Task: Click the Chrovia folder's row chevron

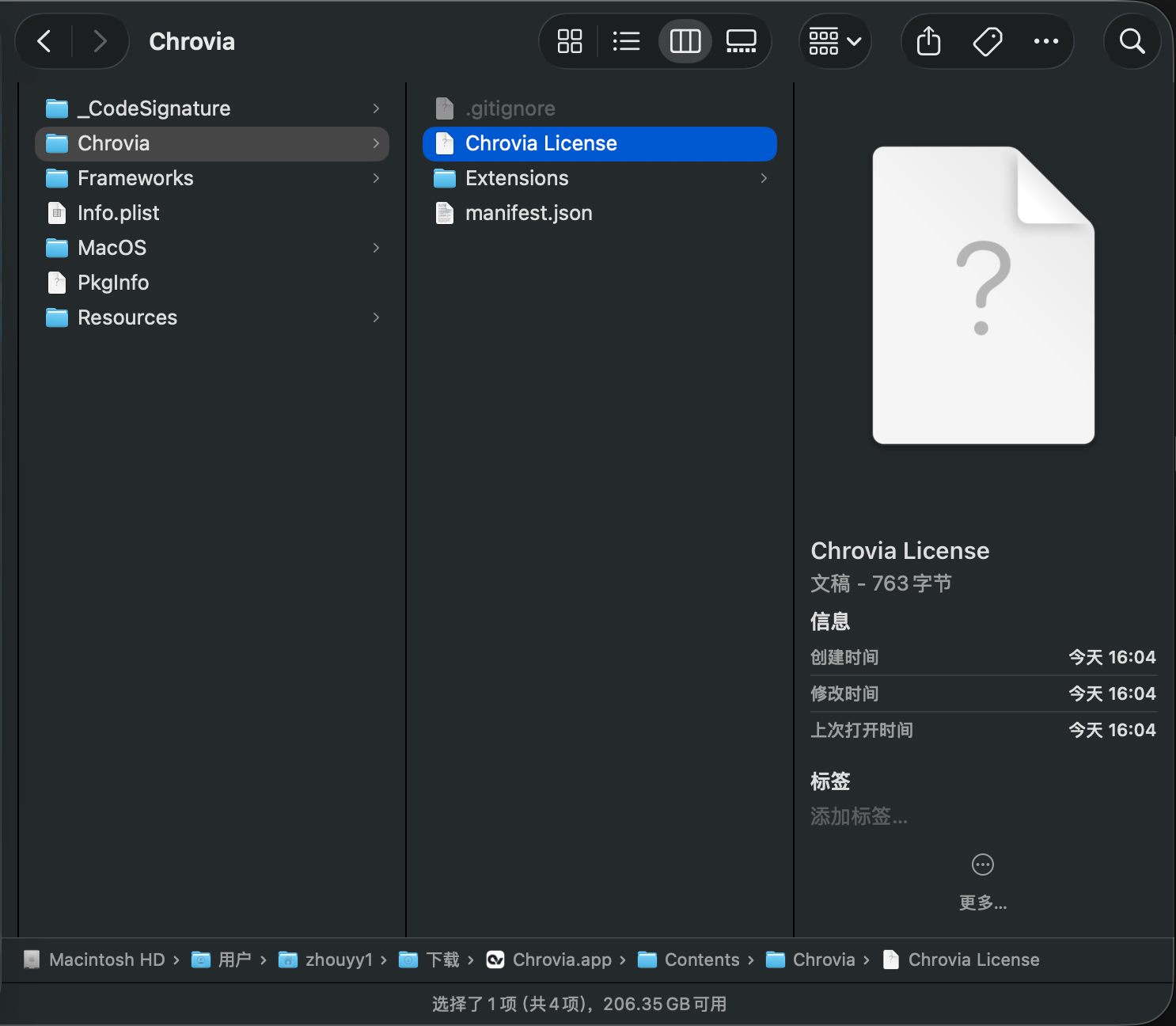Action: (x=376, y=143)
